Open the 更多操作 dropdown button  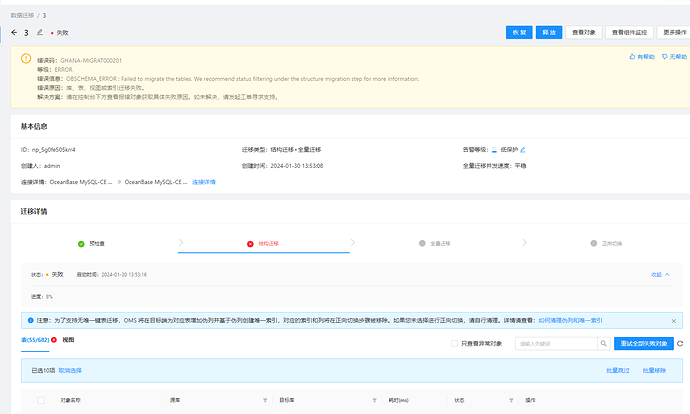coord(674,32)
